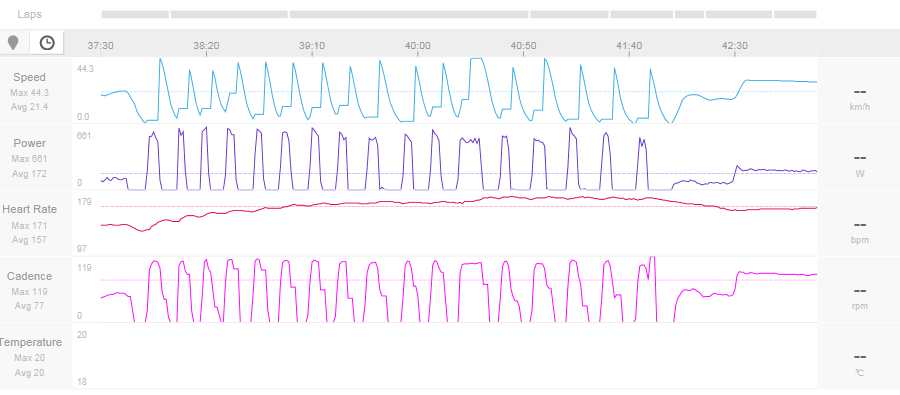
Task: Click the W unit readout
Action: pyautogui.click(x=859, y=173)
